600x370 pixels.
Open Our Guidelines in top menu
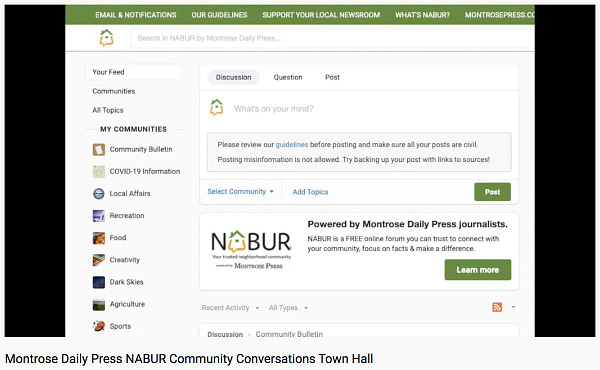click(x=219, y=15)
